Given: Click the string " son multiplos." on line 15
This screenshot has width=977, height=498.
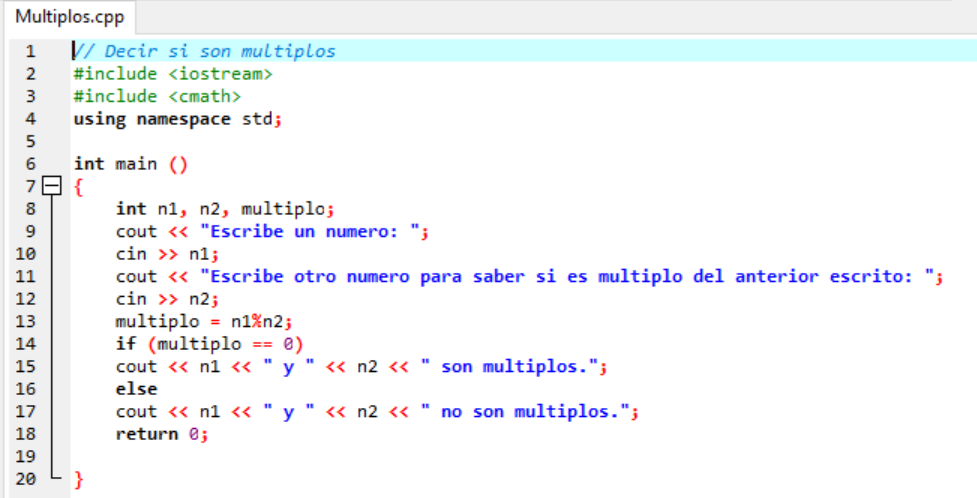Looking at the screenshot, I should (509, 366).
